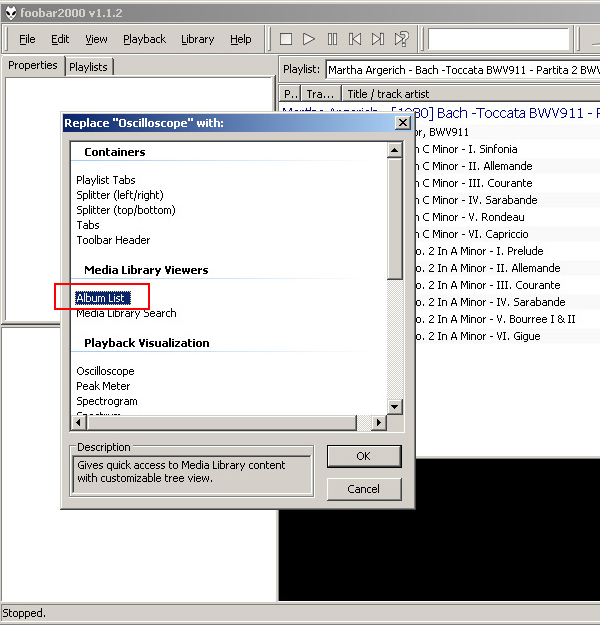Screen dimensions: 600x625
Task: Click the random playback icon
Action: tap(401, 39)
